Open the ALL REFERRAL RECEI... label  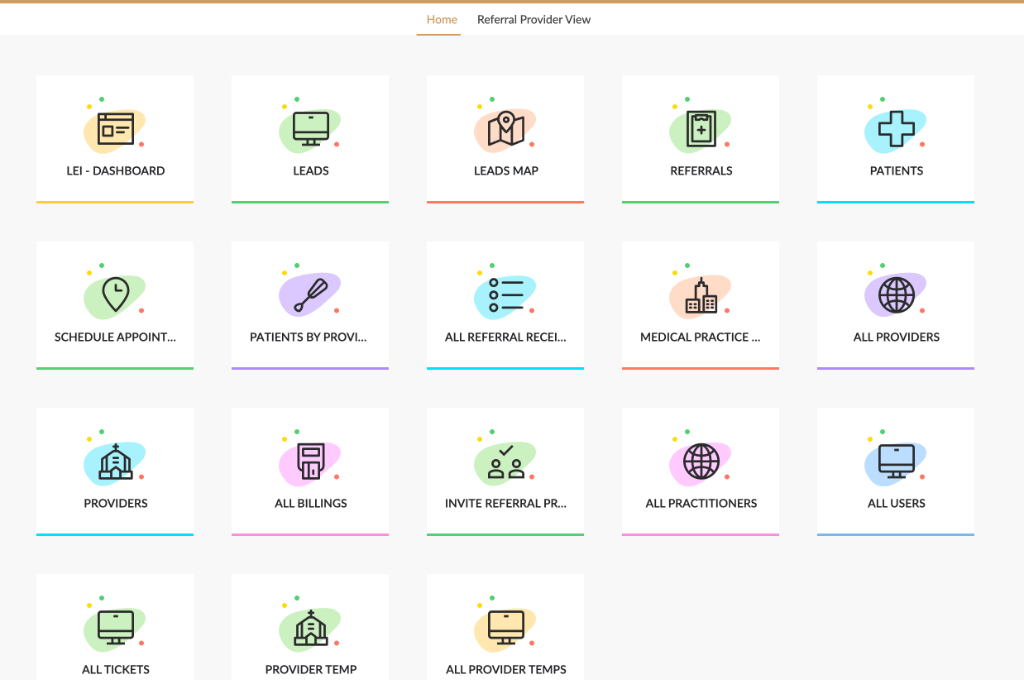click(505, 337)
